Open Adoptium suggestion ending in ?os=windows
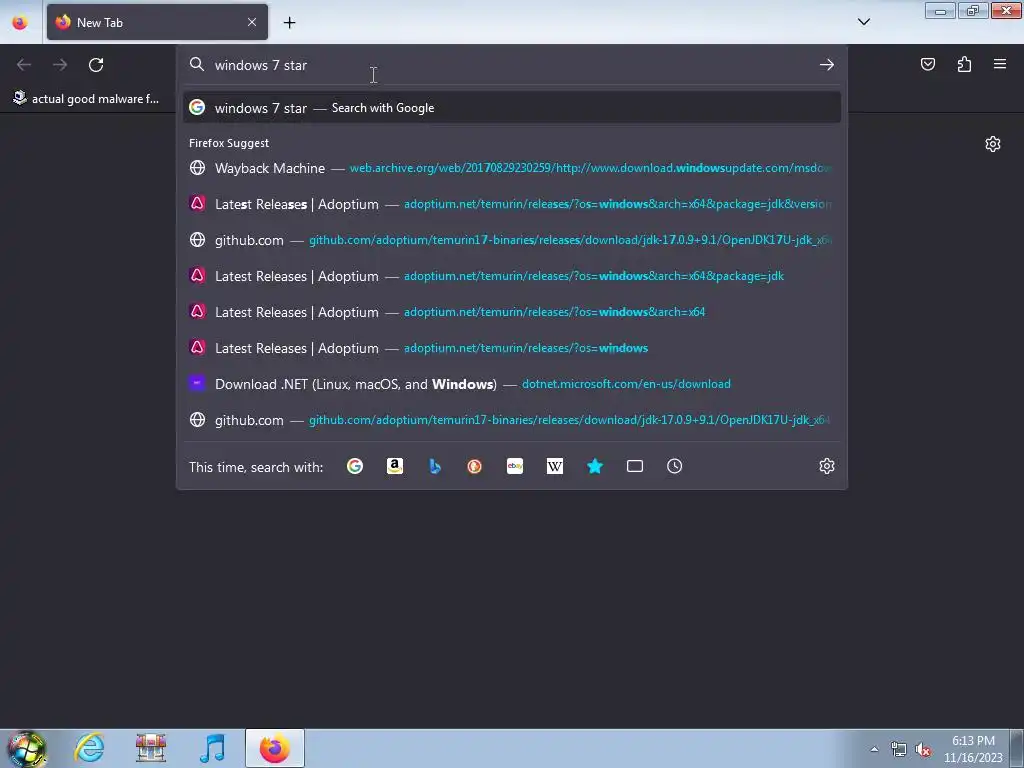 tap(512, 348)
